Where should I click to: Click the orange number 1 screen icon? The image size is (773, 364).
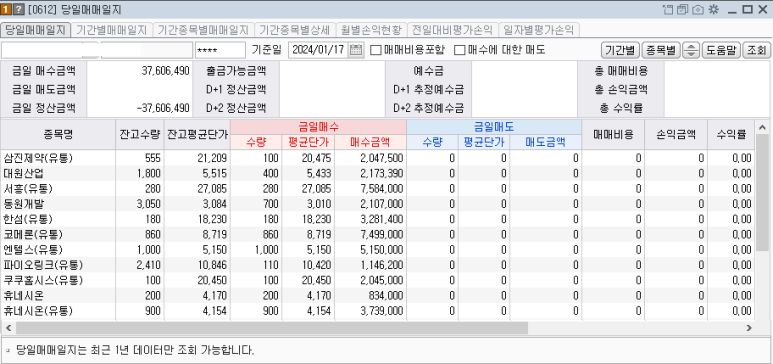(7, 9)
